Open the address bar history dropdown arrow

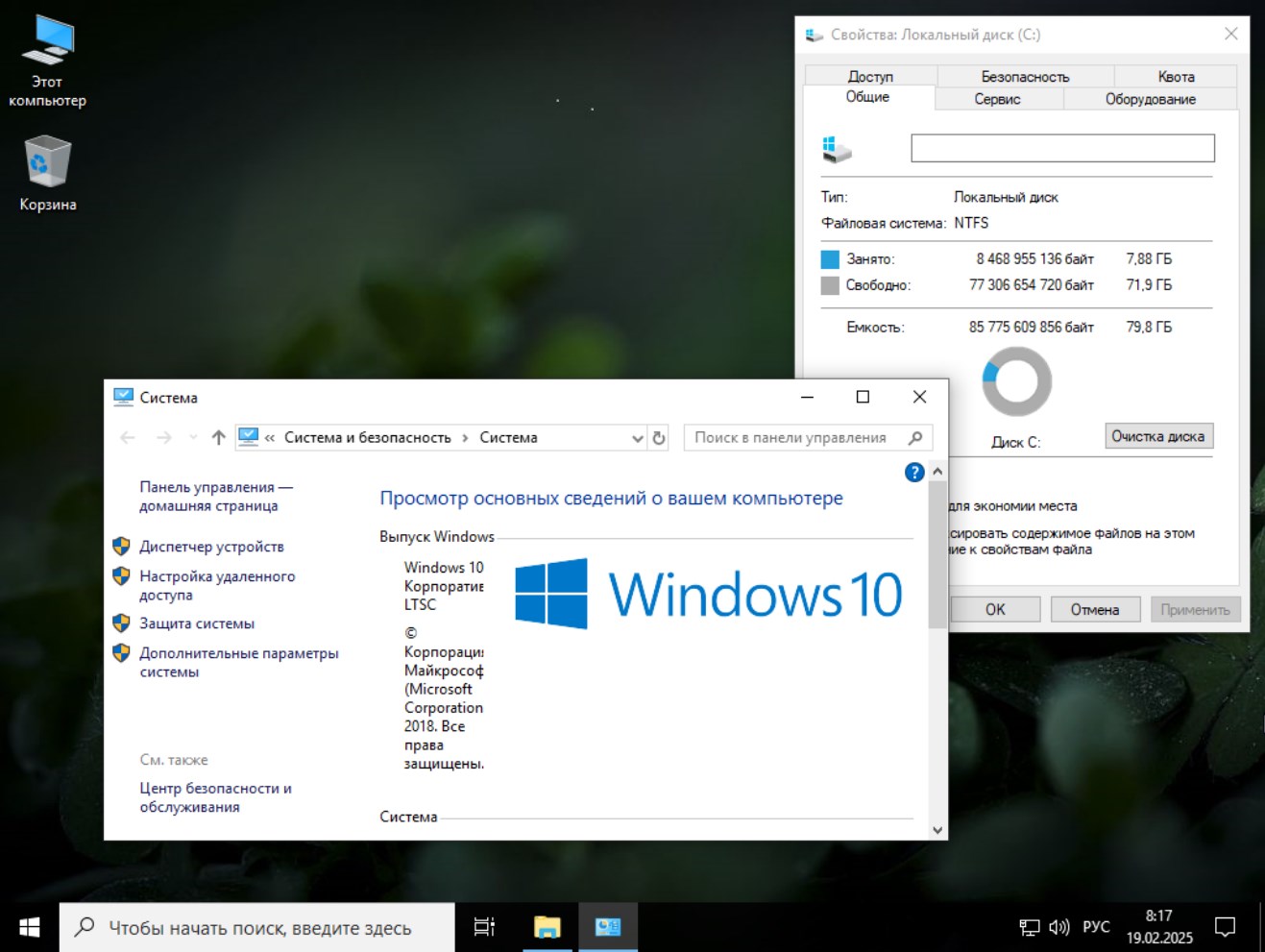coord(637,437)
